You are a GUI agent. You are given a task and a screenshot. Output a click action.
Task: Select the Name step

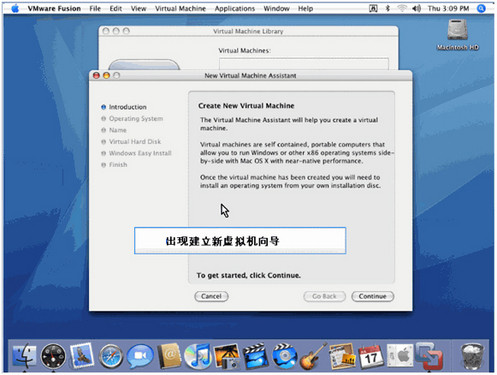pyautogui.click(x=114, y=130)
